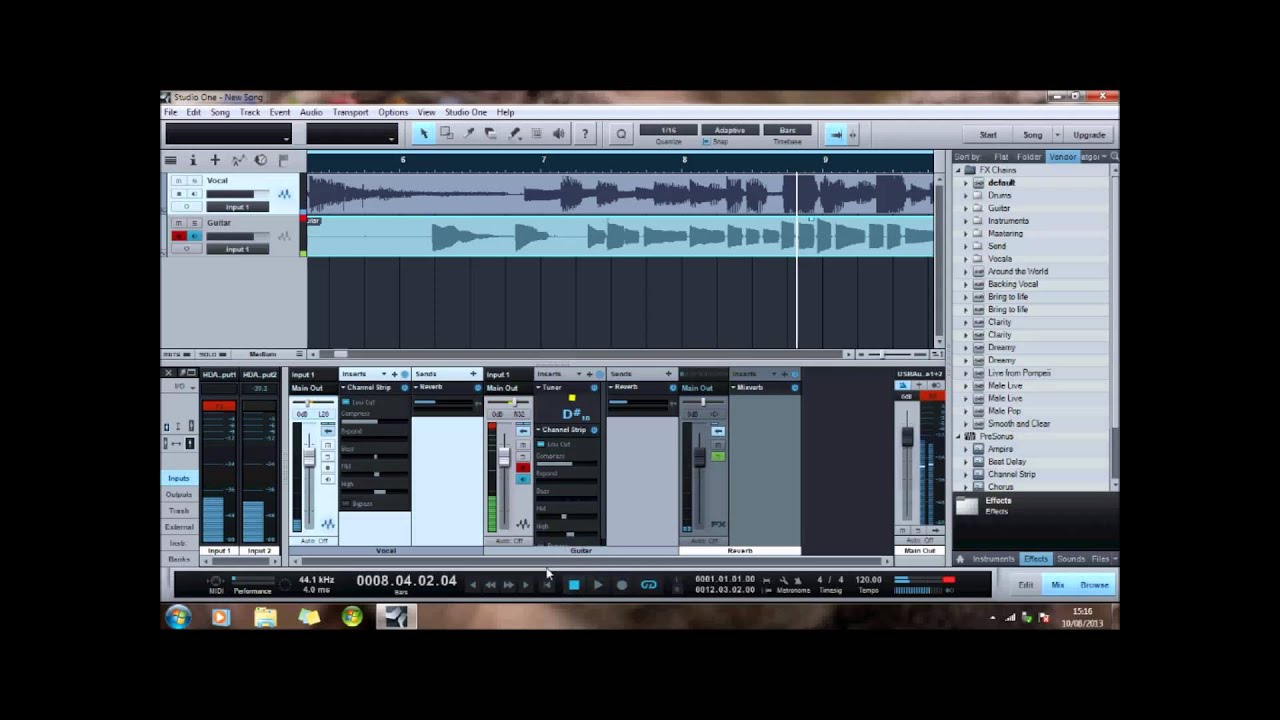Adjust the Vocal channel volume fader
The height and width of the screenshot is (720, 1280).
coord(309,457)
